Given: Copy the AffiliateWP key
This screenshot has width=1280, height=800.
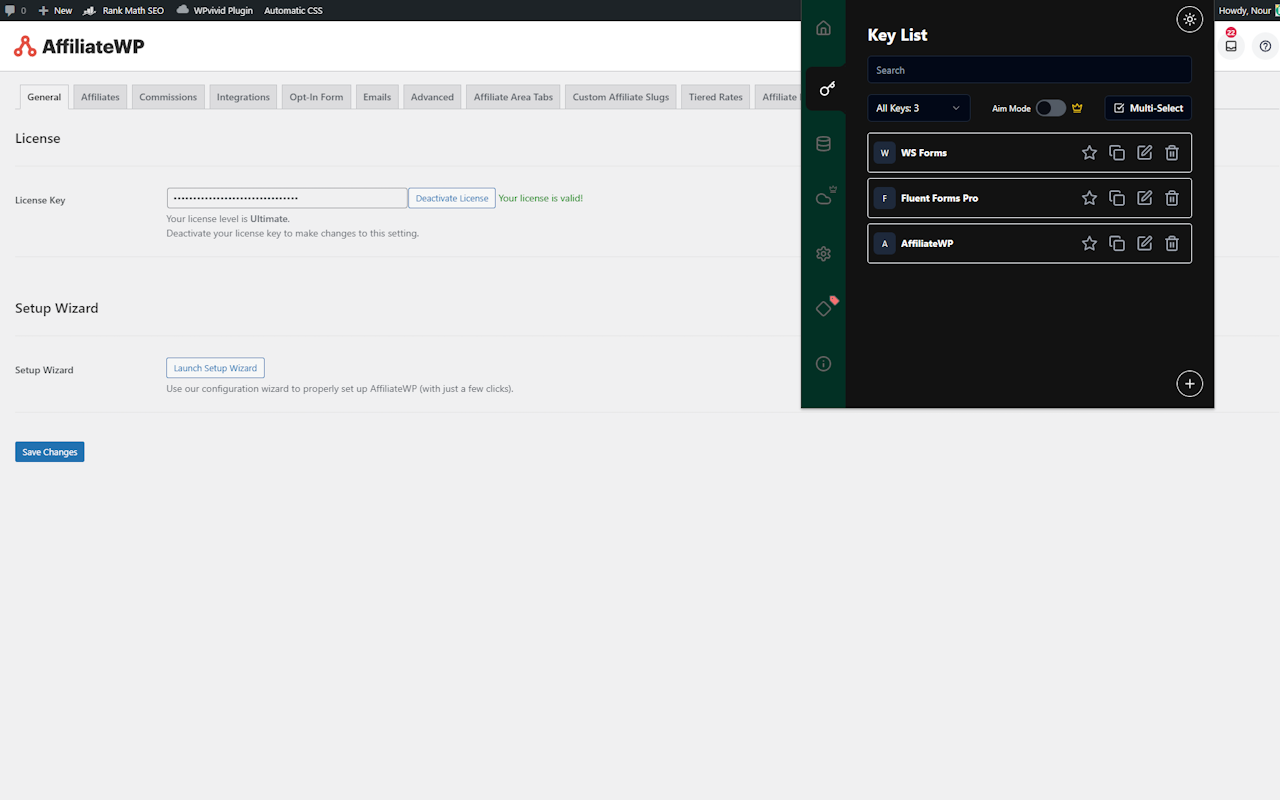Looking at the screenshot, I should pos(1117,243).
